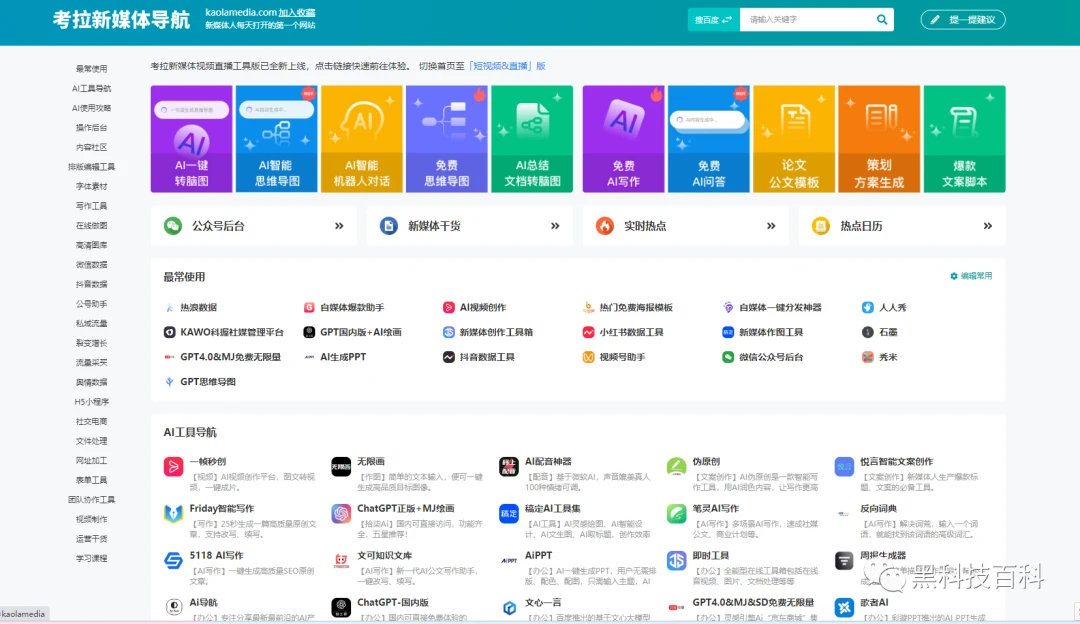Click the 编辑常用 link
The image size is (1080, 624).
click(x=971, y=275)
